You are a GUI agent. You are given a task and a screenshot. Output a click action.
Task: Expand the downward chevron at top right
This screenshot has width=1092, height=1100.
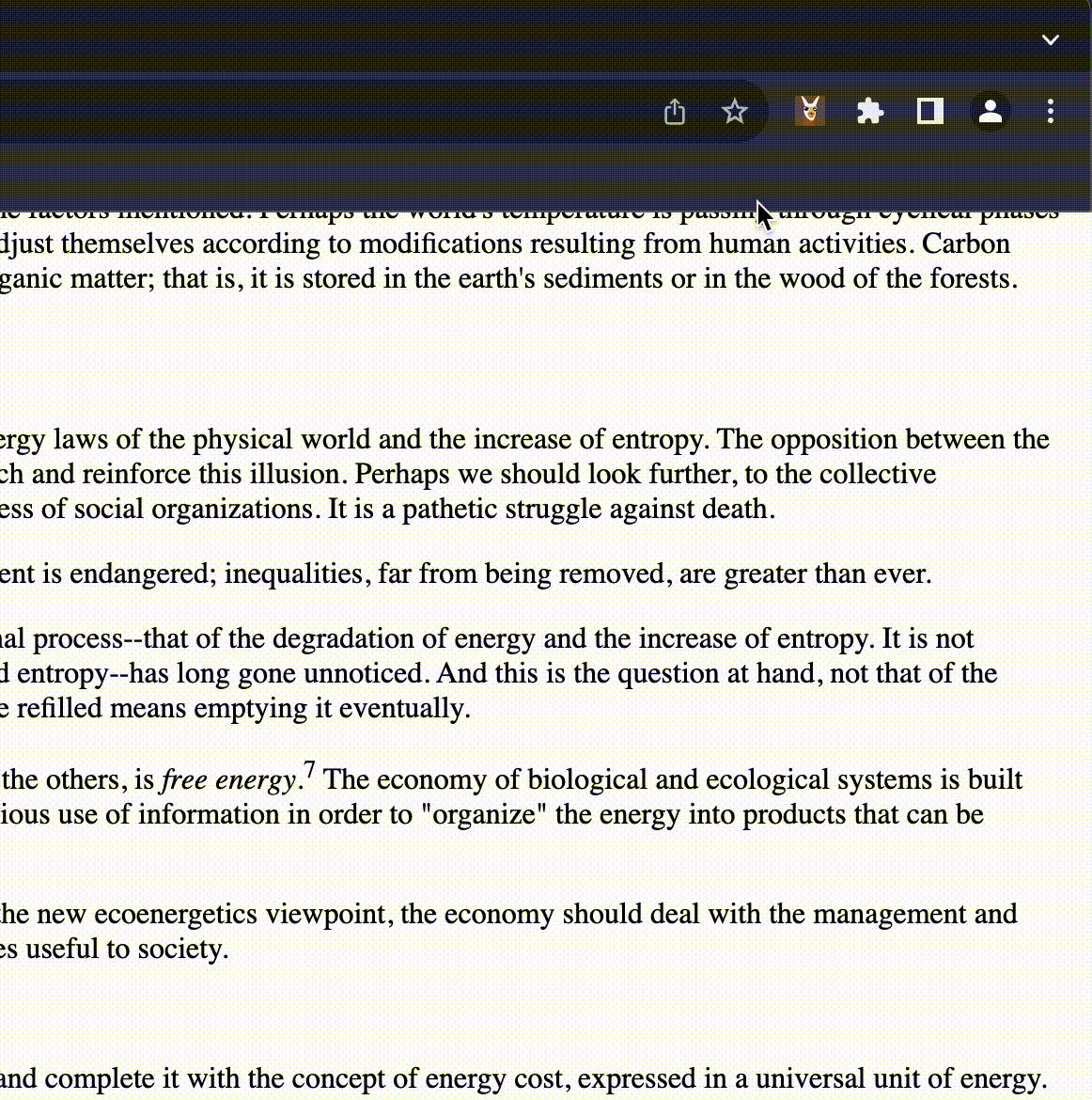click(x=1051, y=39)
